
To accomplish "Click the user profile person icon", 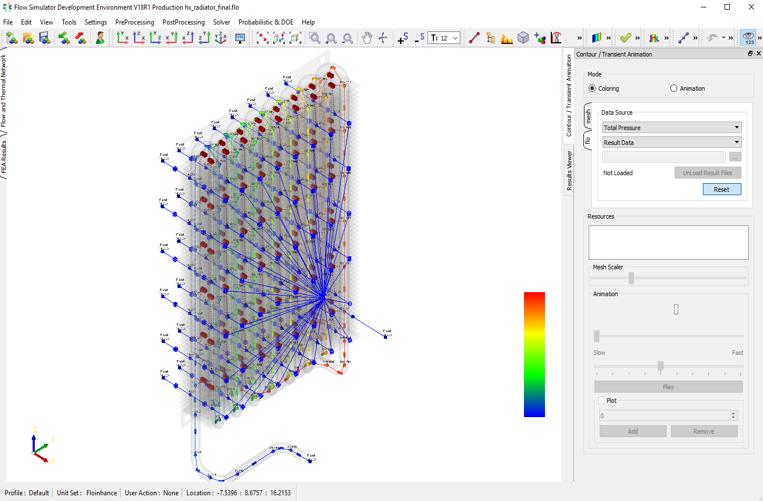I will pos(100,38).
